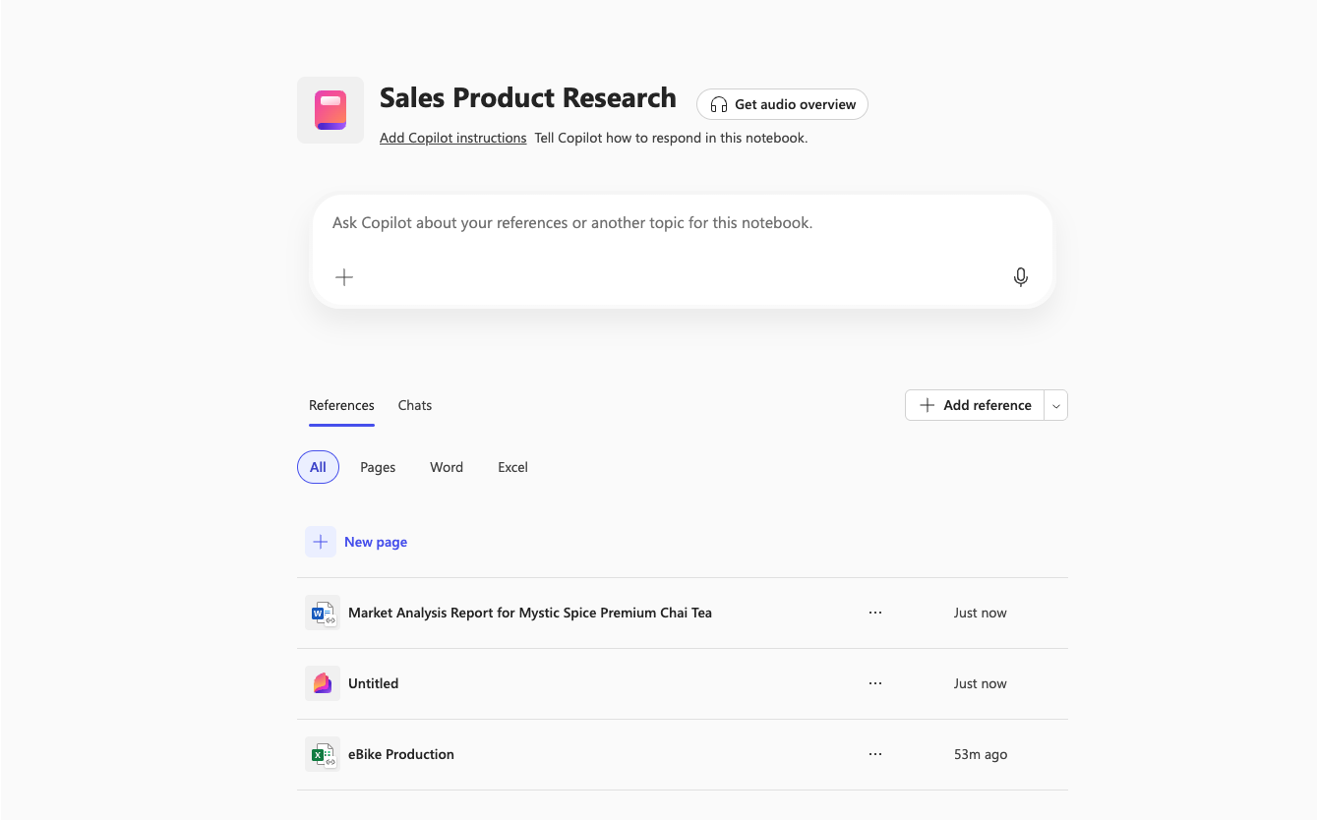Click the Excel icon for eBike Production

(322, 755)
